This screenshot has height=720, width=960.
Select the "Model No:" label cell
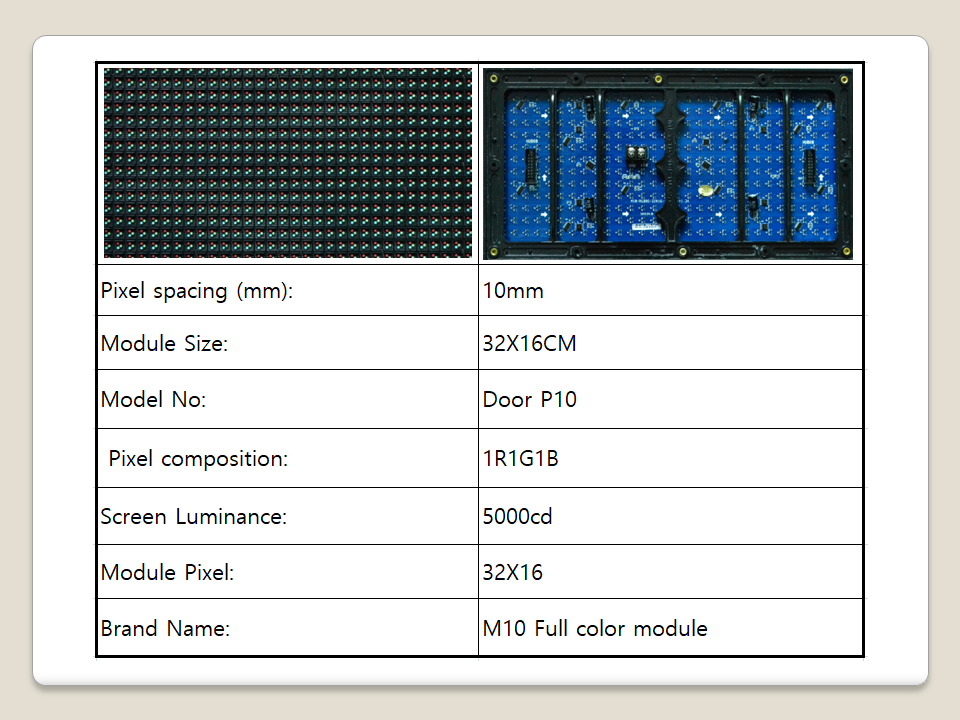pyautogui.click(x=153, y=400)
